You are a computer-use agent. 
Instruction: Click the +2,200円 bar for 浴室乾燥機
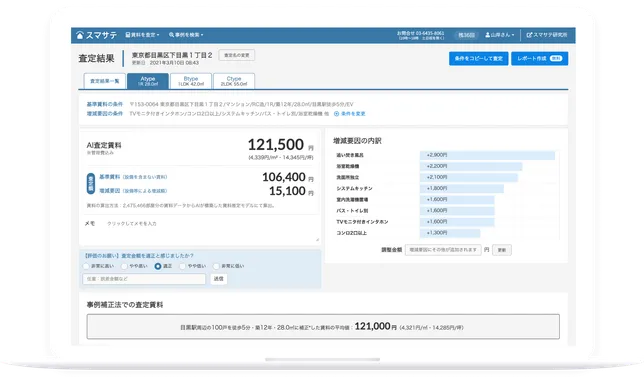tap(471, 166)
